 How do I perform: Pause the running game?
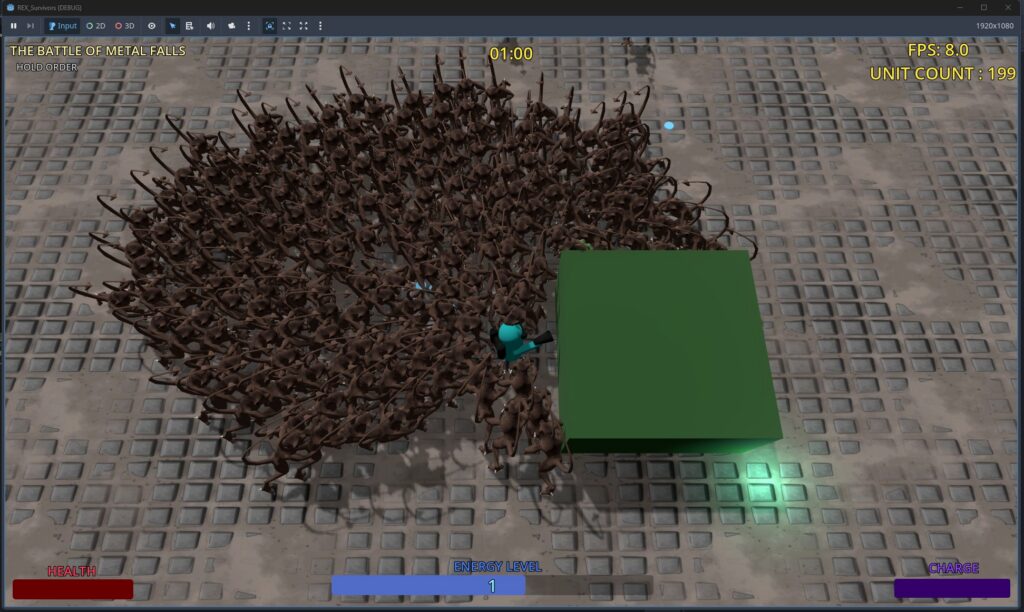14,25
